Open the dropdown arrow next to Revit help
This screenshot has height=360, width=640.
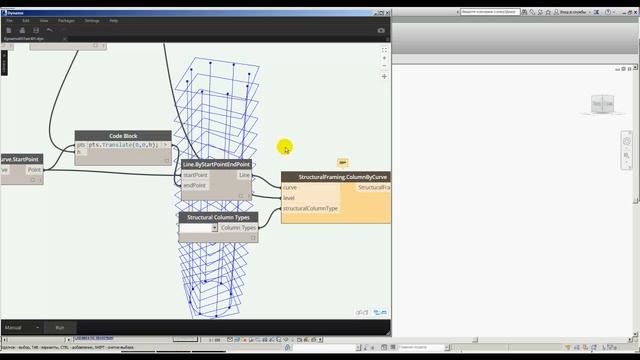[614, 12]
